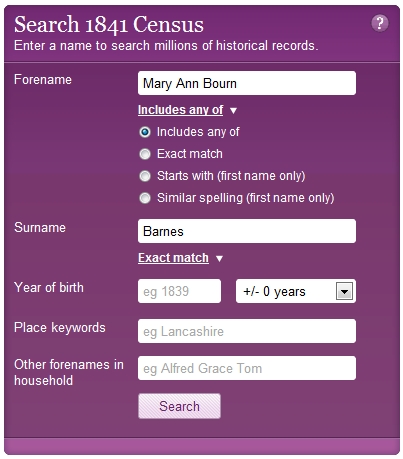Click the 'Includes any of' underlined link
The height and width of the screenshot is (459, 403).
[180, 110]
